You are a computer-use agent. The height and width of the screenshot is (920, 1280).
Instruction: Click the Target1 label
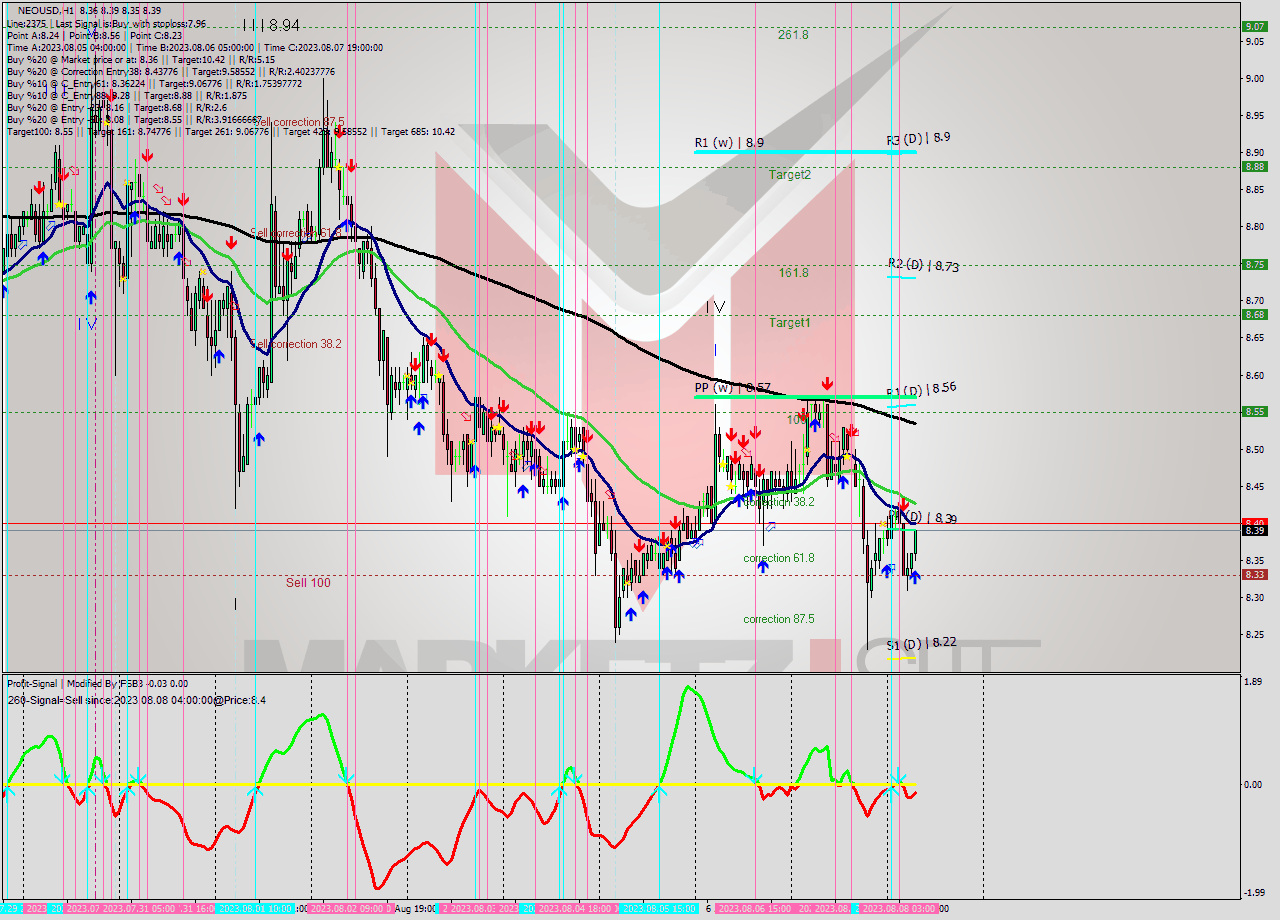tap(789, 322)
